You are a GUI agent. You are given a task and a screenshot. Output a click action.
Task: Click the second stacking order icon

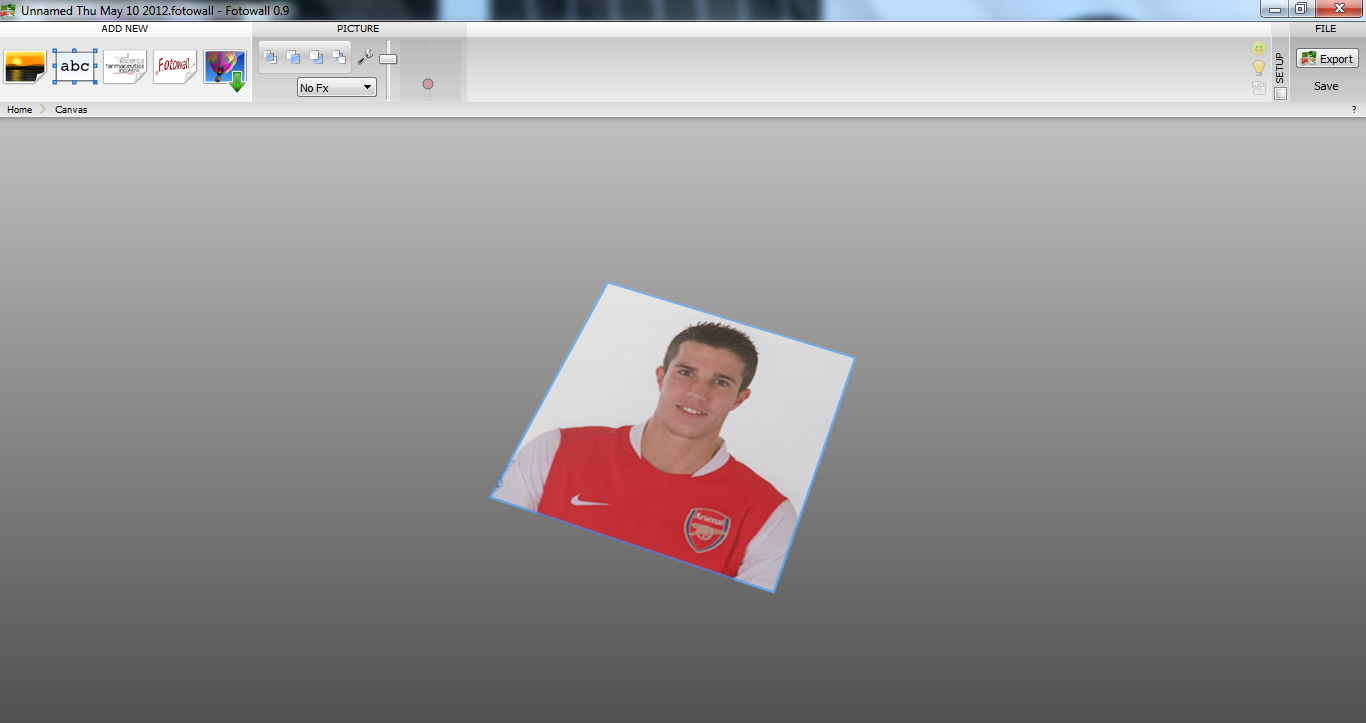click(293, 57)
